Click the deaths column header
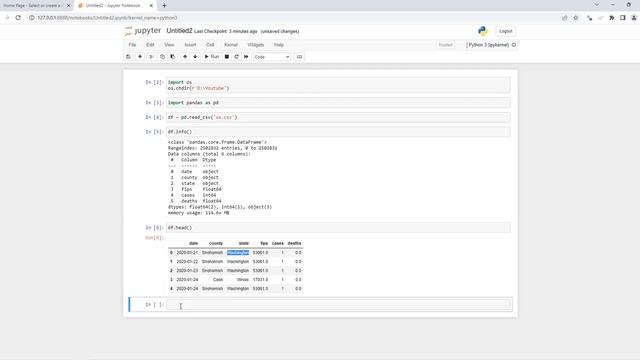The height and width of the screenshot is (360, 640). (x=294, y=243)
